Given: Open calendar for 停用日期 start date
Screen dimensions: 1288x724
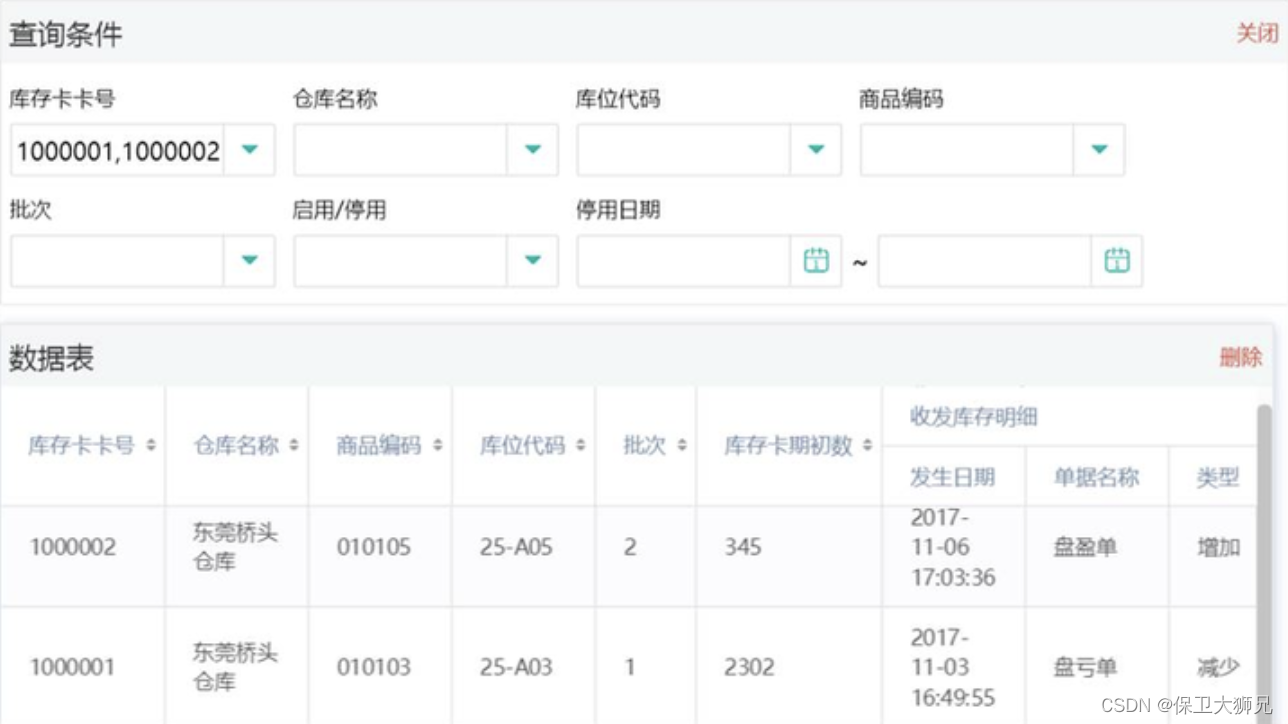Looking at the screenshot, I should (x=816, y=261).
